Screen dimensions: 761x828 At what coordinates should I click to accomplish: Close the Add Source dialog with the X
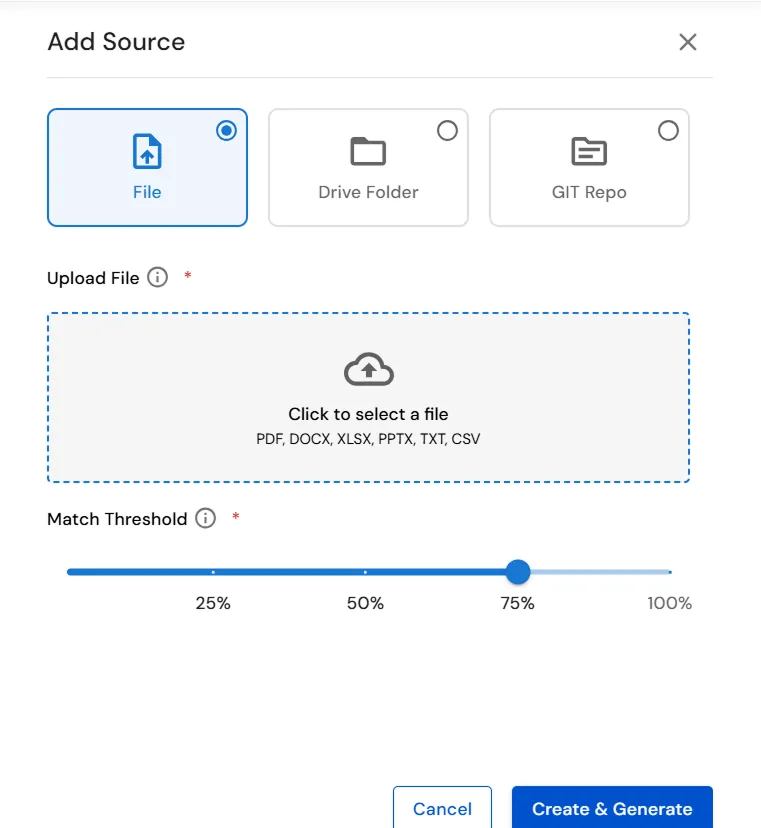click(688, 42)
